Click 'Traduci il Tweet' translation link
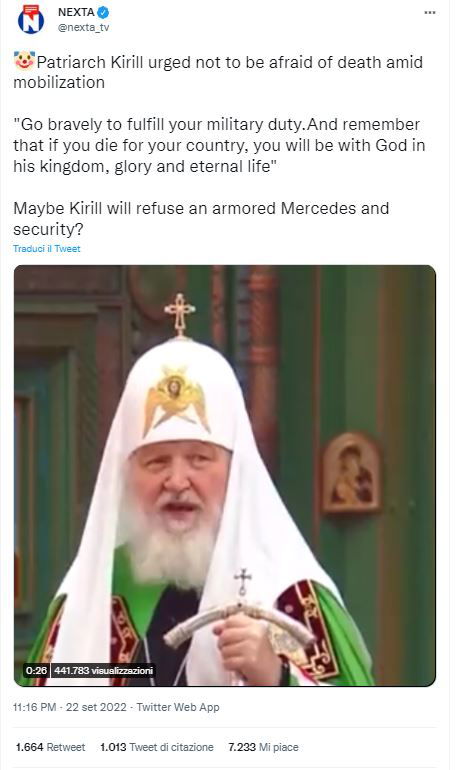The width and height of the screenshot is (455, 770). point(47,248)
